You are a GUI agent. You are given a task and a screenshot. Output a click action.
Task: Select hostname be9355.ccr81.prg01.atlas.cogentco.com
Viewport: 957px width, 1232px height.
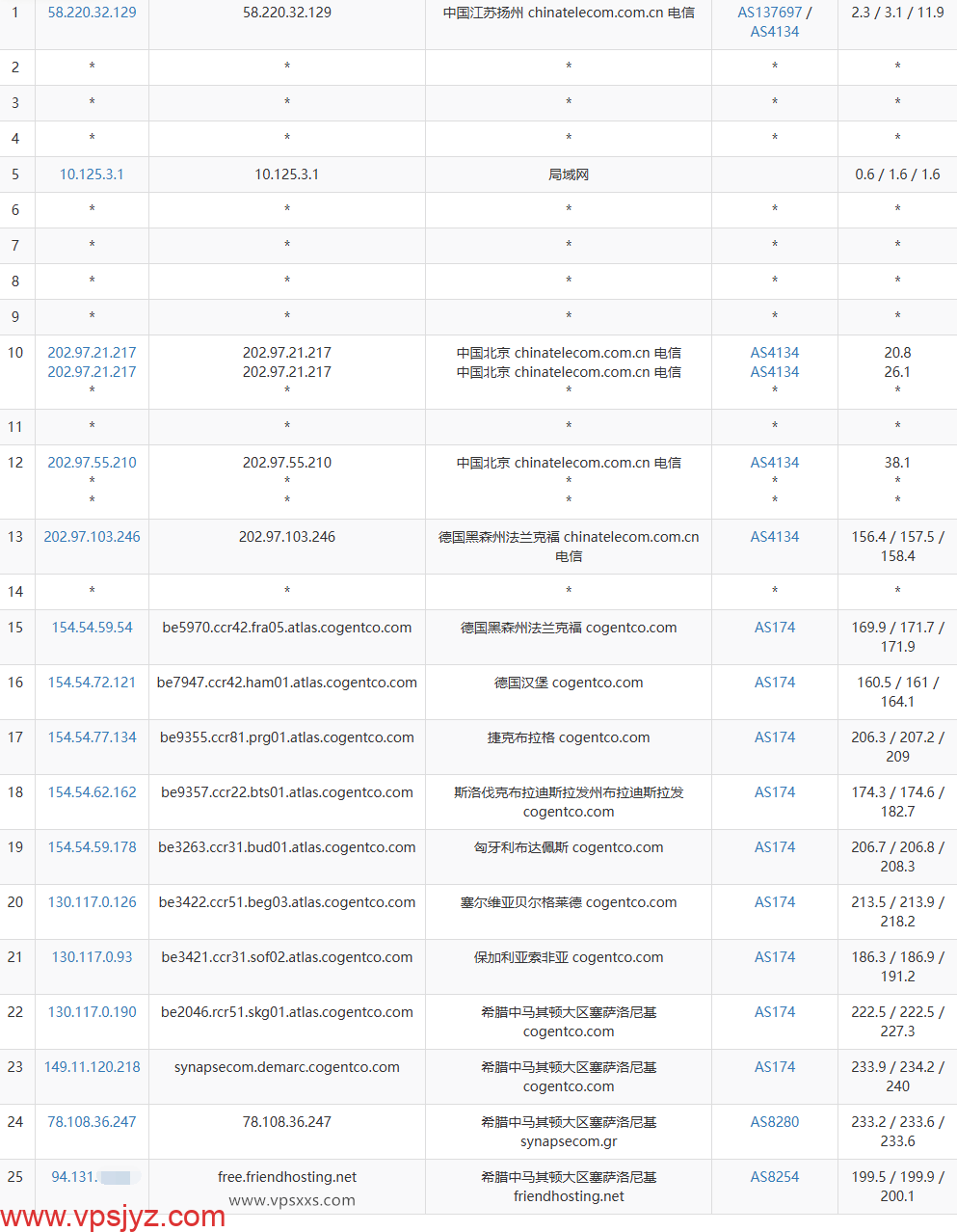(x=287, y=737)
